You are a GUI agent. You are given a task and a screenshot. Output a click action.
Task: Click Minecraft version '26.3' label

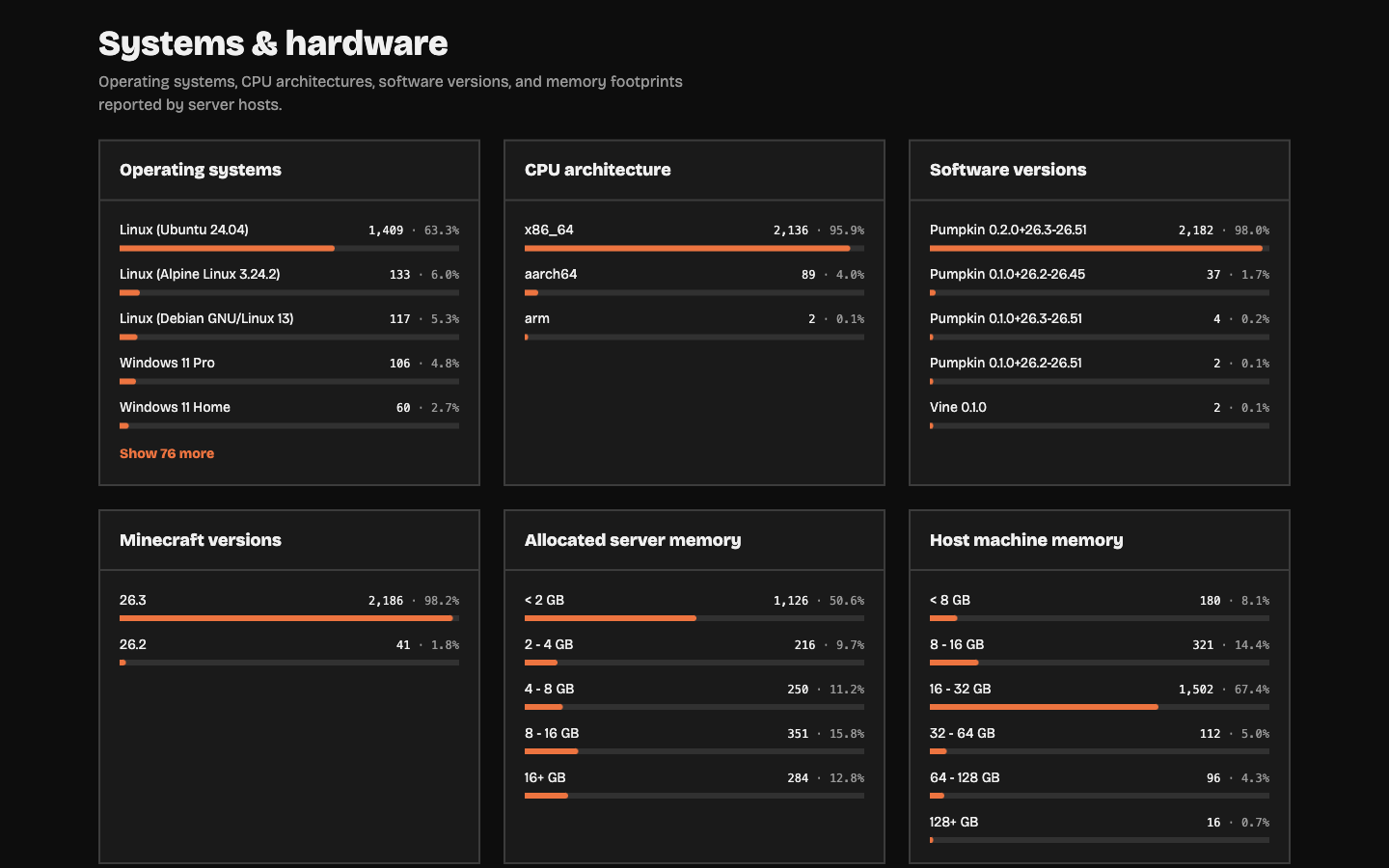133,600
